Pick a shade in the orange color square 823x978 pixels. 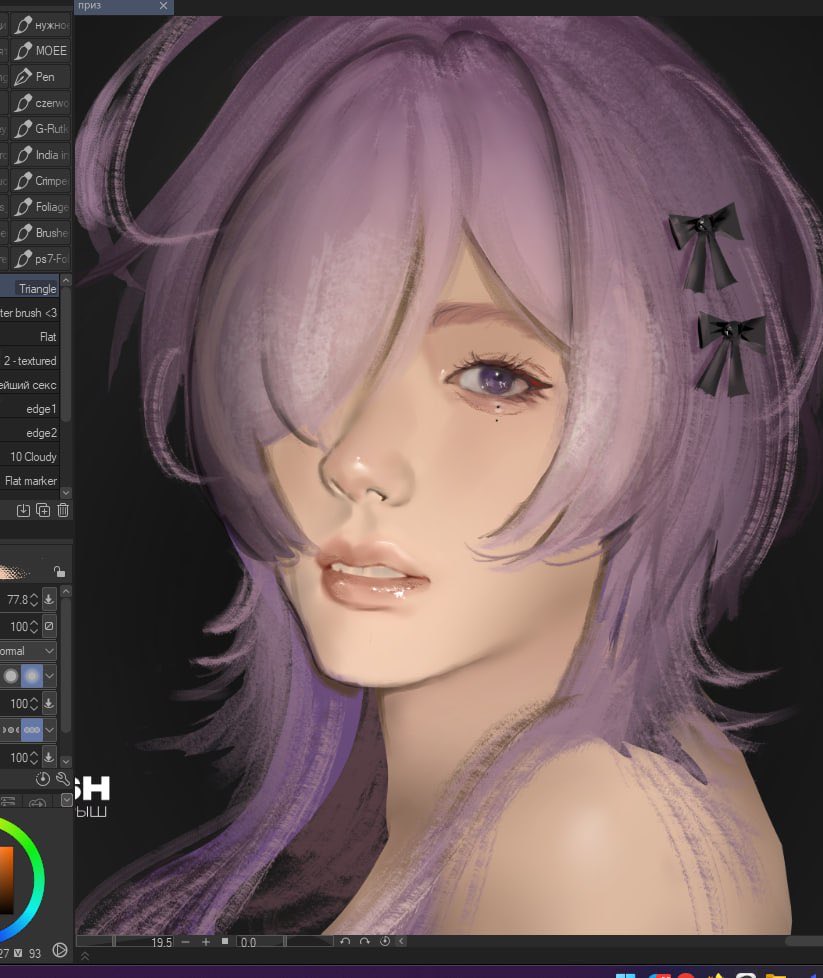(x=6, y=879)
